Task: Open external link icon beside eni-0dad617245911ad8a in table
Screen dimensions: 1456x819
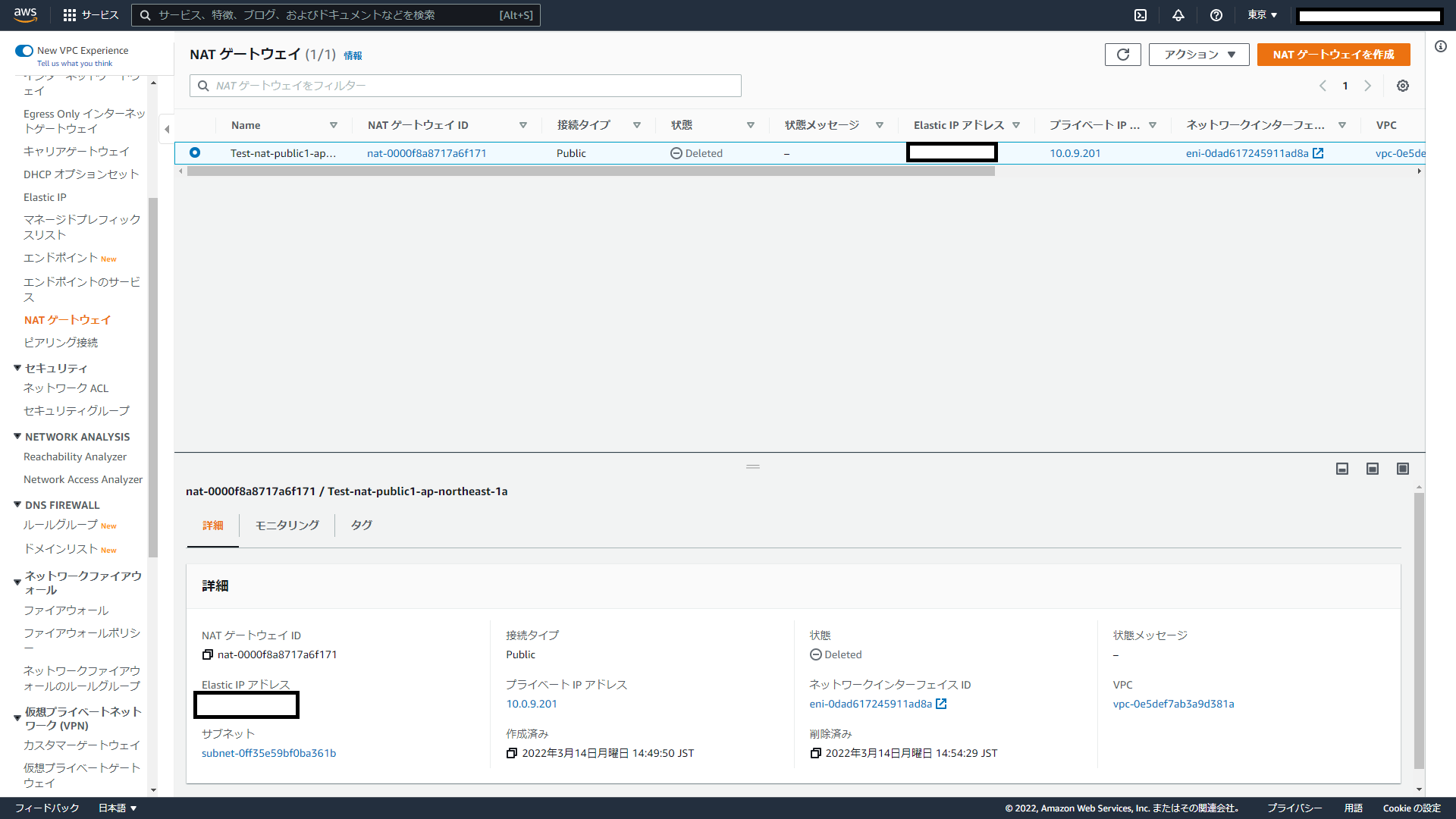Action: (x=1318, y=153)
